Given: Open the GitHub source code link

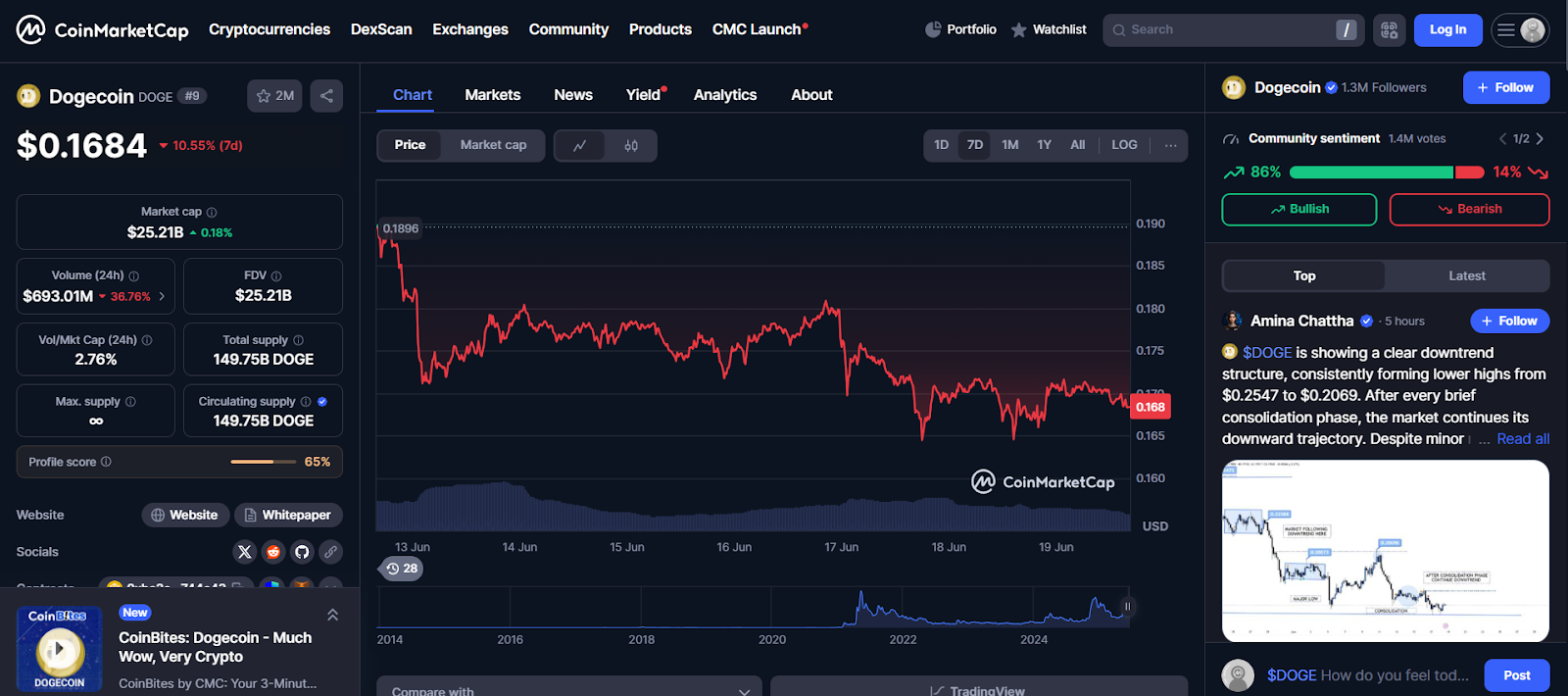Looking at the screenshot, I should [x=302, y=552].
